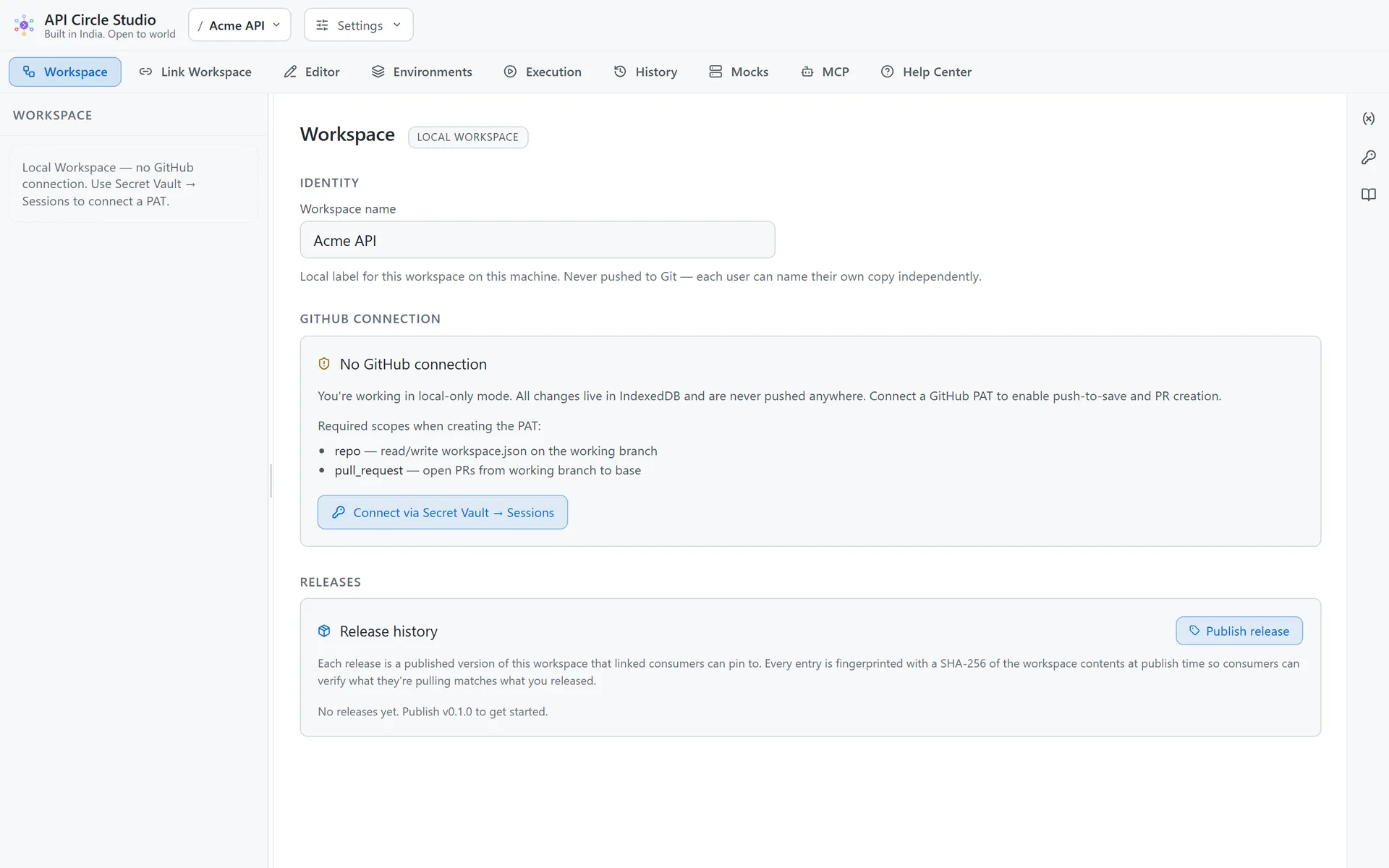Viewport: 1389px width, 868px height.
Task: Open the Acme API workspace dropdown
Action: (239, 25)
